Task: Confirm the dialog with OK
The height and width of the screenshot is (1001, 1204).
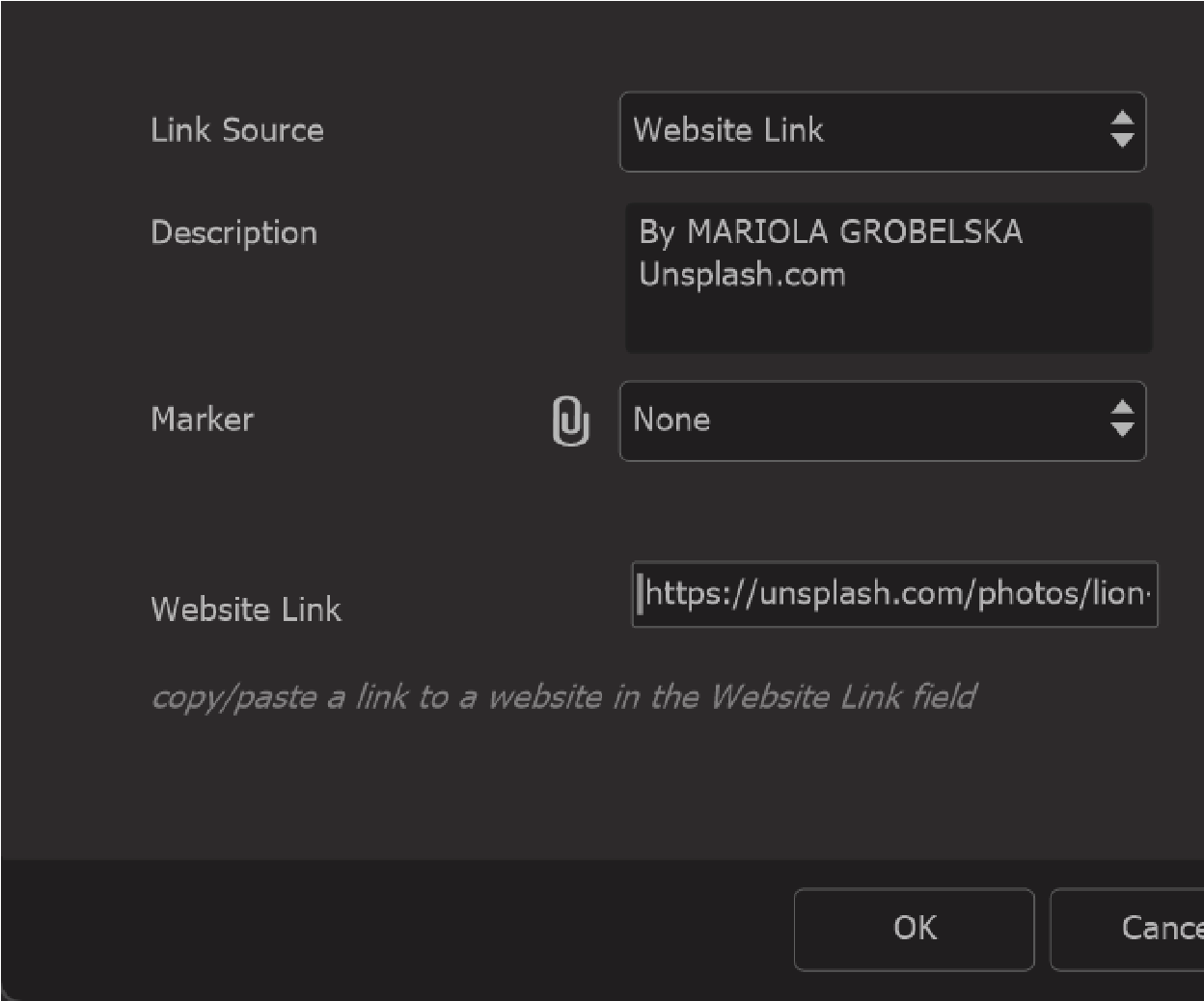Action: [914, 929]
